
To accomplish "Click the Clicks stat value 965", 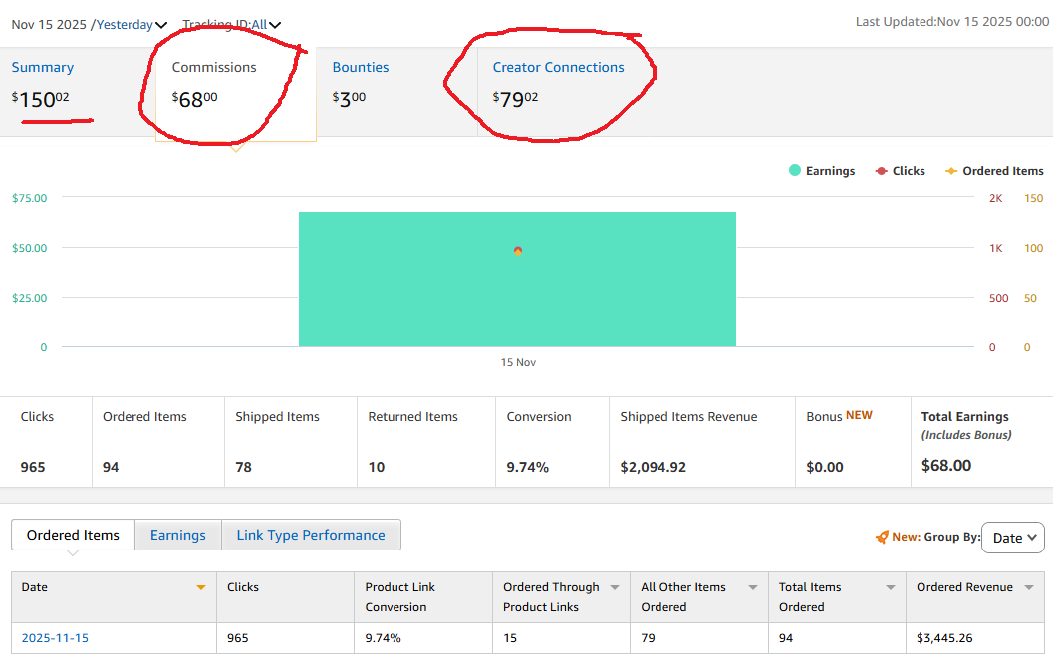I will click(x=33, y=468).
